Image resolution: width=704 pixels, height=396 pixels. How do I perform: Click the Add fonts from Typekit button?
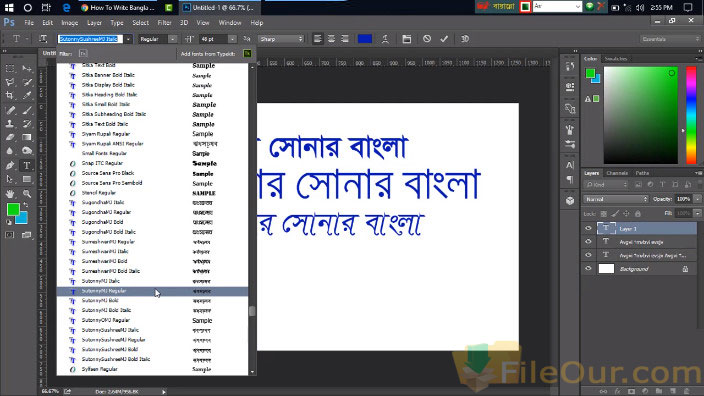point(247,53)
